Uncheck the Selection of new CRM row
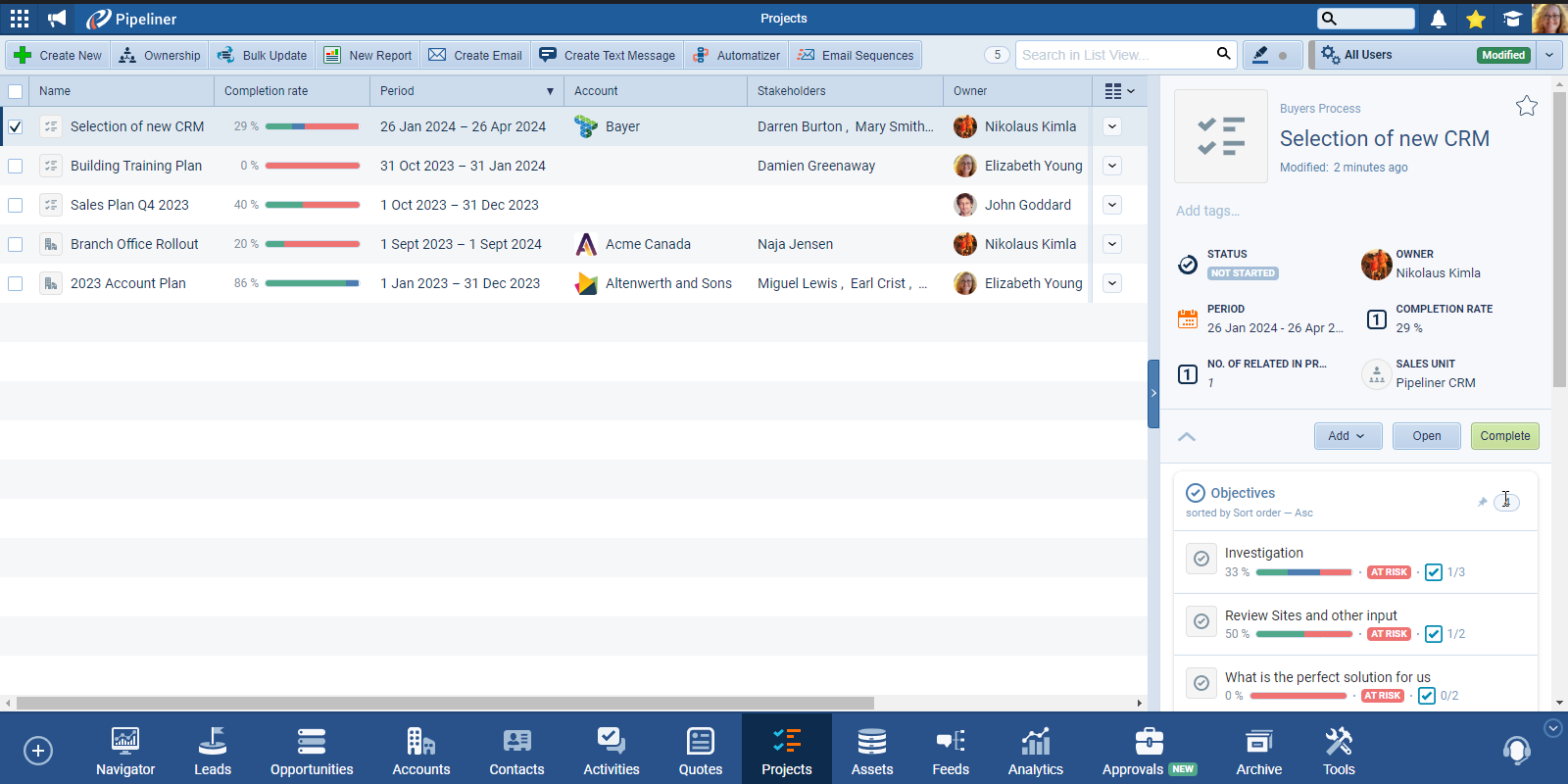Screen dimensions: 1568x784 16,126
